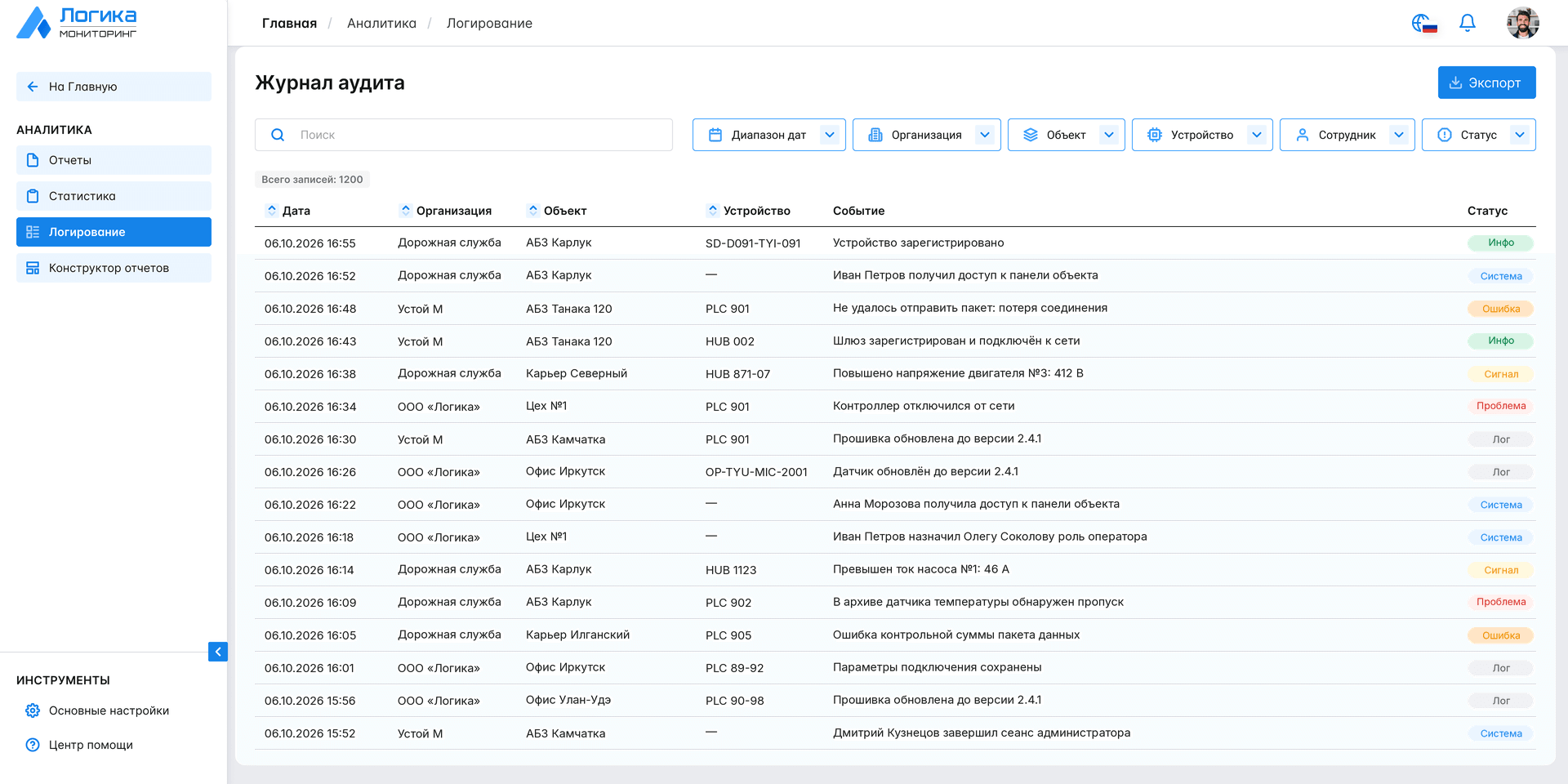
Task: Click the exclamation icon in Статус filter
Action: click(x=1445, y=135)
